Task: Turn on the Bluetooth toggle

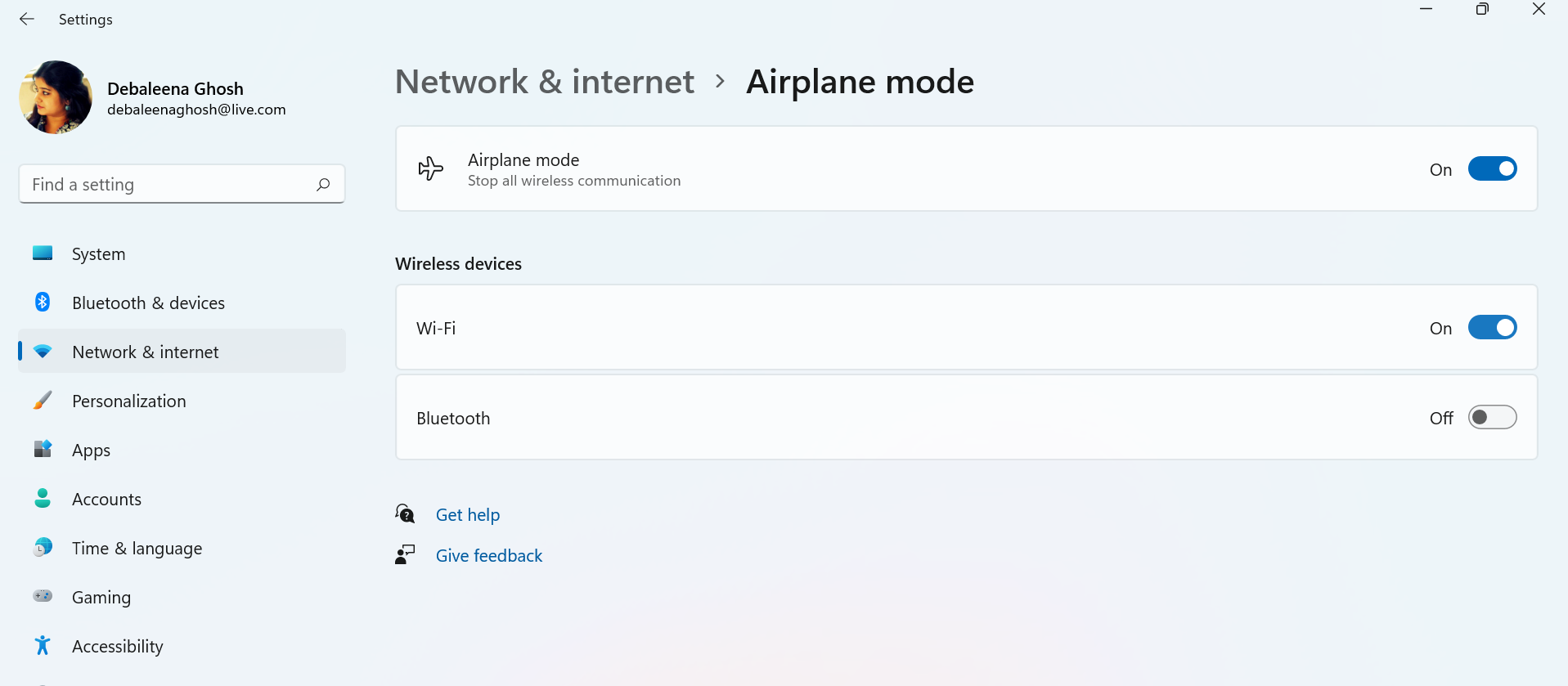Action: point(1492,417)
